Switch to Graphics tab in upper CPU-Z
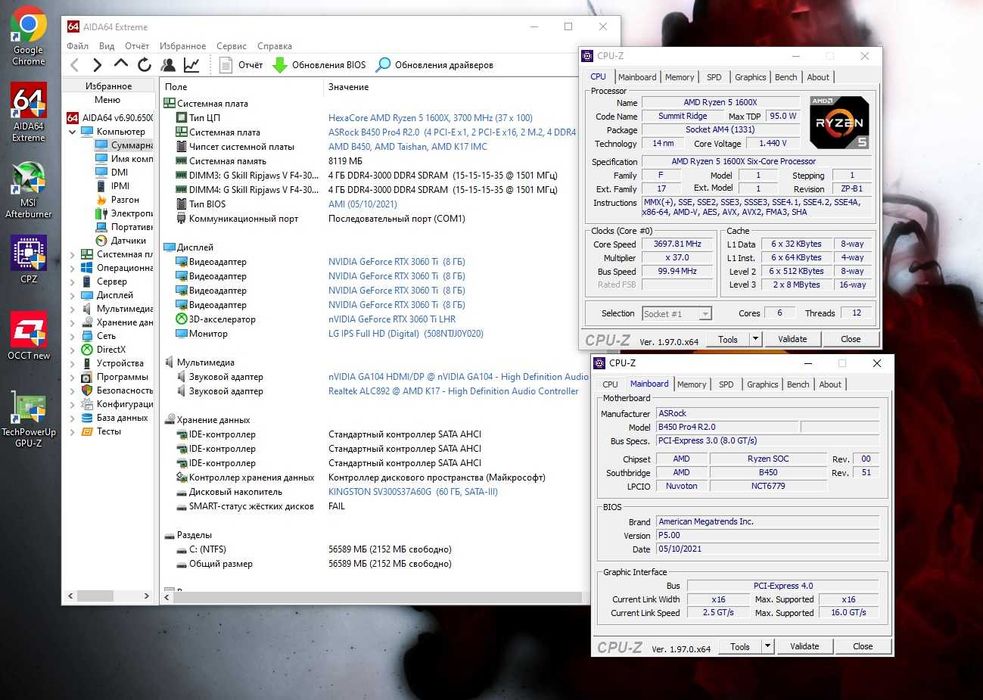The width and height of the screenshot is (983, 700). [x=750, y=77]
